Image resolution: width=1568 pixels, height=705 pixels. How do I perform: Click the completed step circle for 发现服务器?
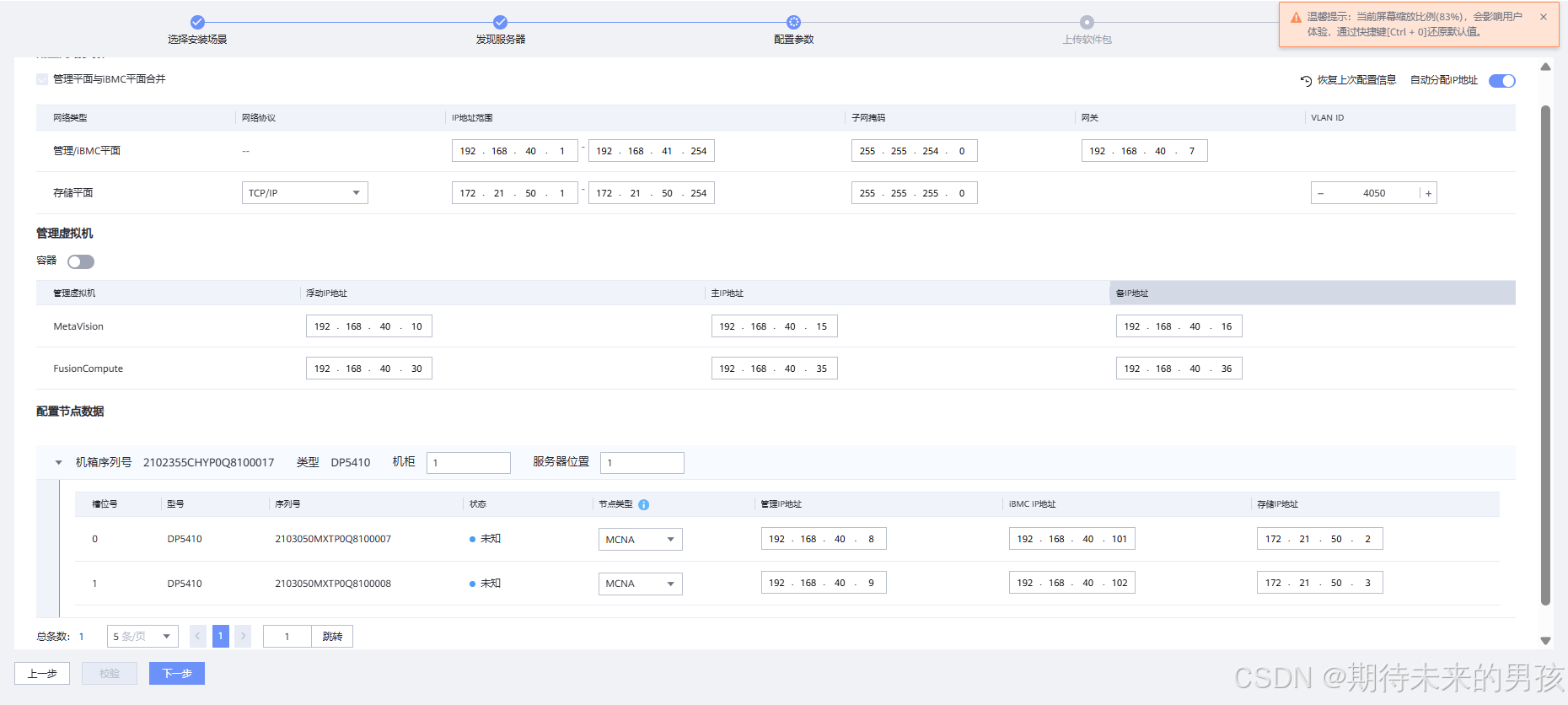[x=500, y=22]
